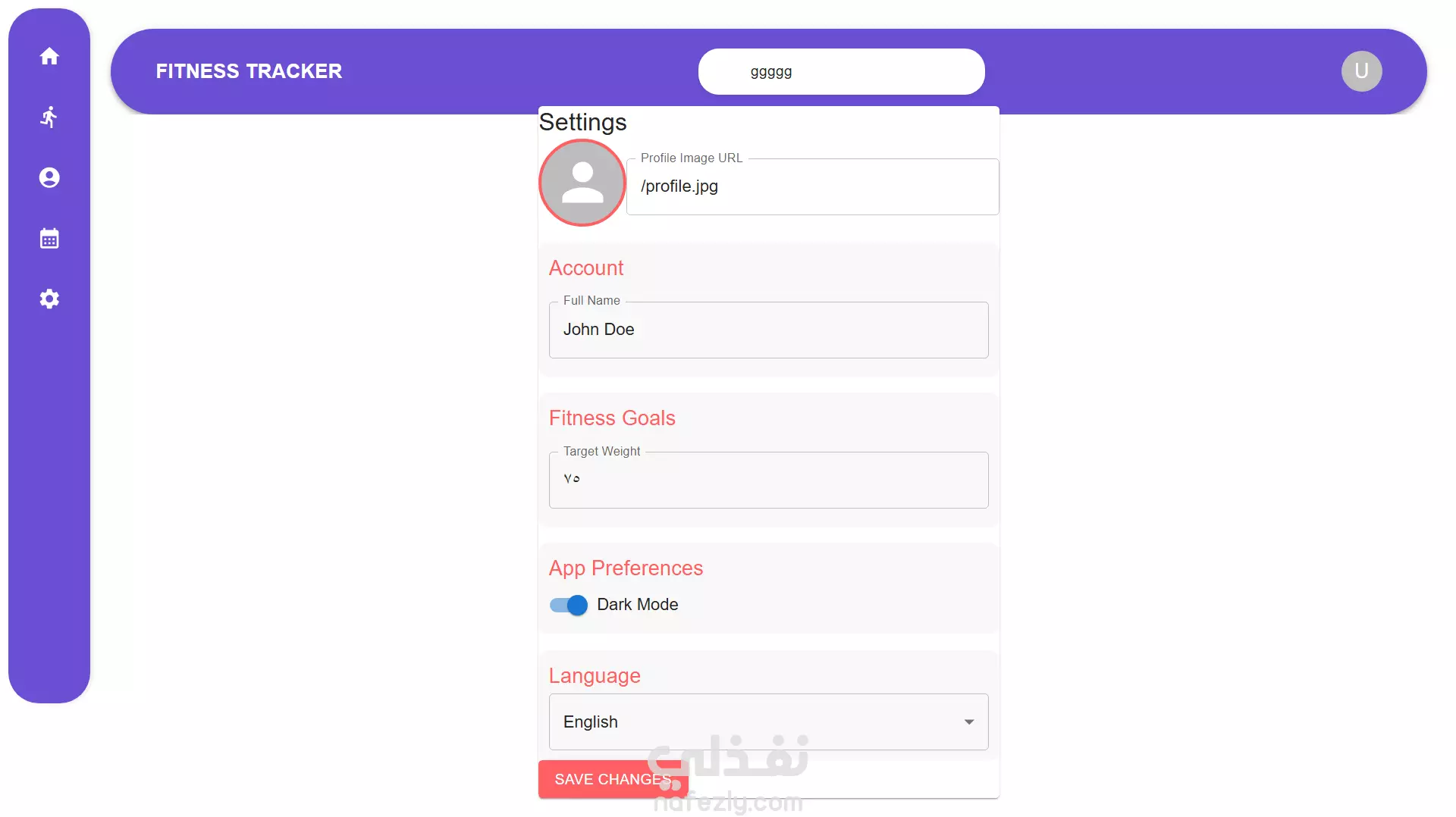Click the Dark Mode label
This screenshot has width=1456, height=817.
(x=637, y=605)
